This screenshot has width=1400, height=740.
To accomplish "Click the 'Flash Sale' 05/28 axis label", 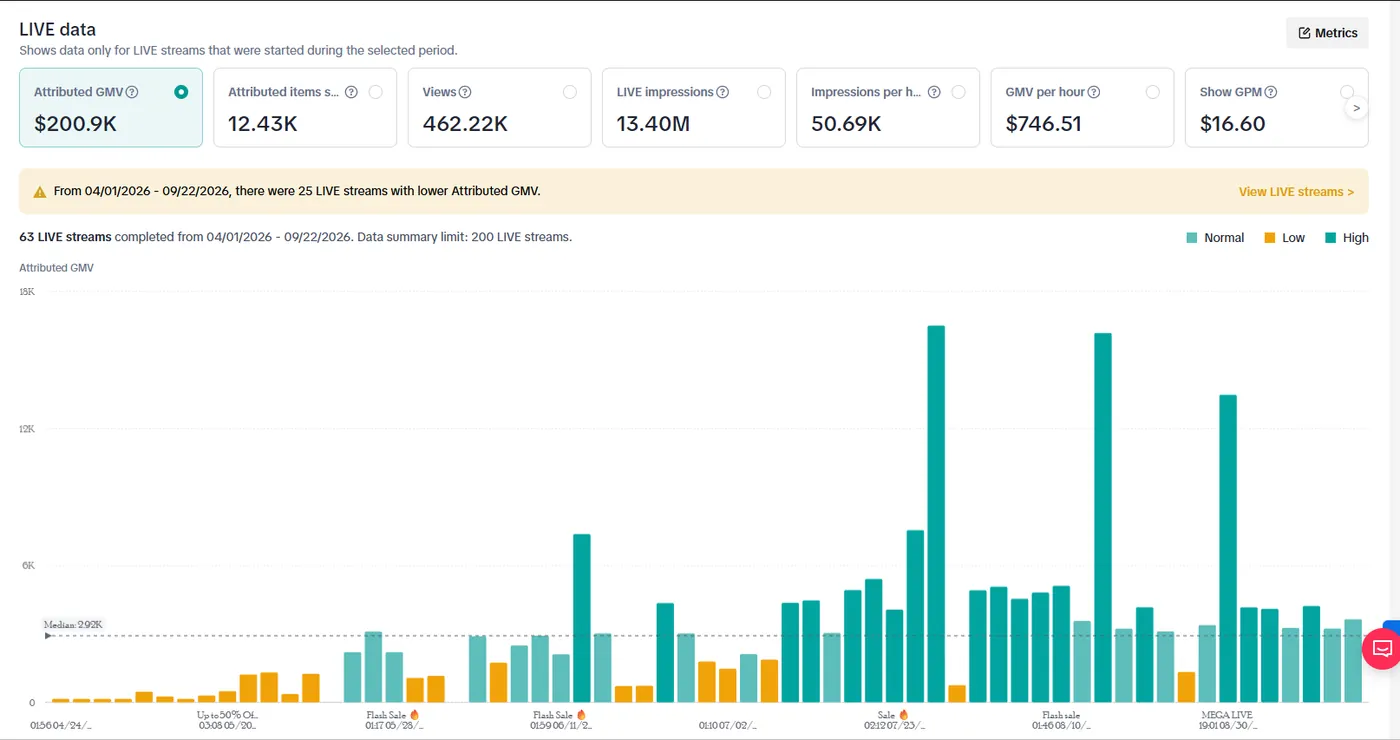I will [393, 715].
